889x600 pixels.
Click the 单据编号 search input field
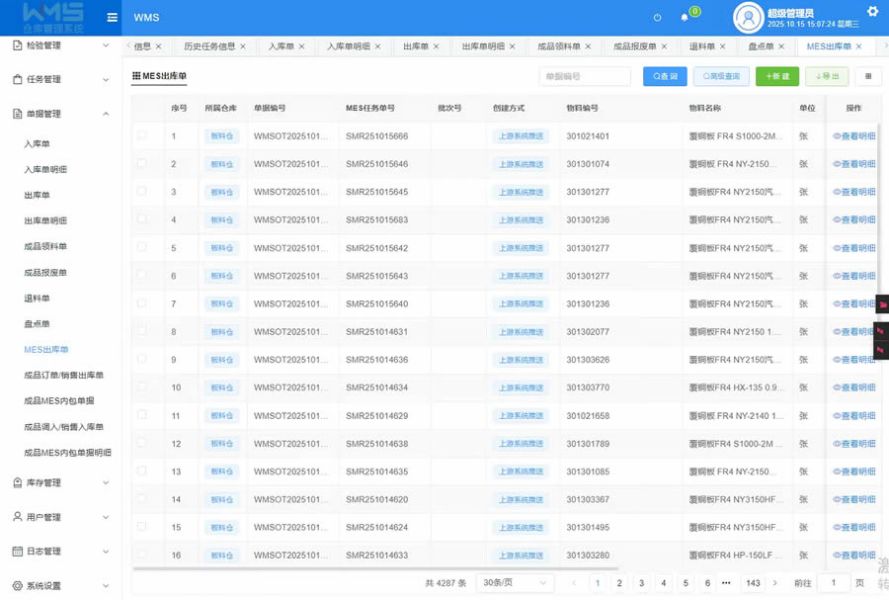point(585,76)
